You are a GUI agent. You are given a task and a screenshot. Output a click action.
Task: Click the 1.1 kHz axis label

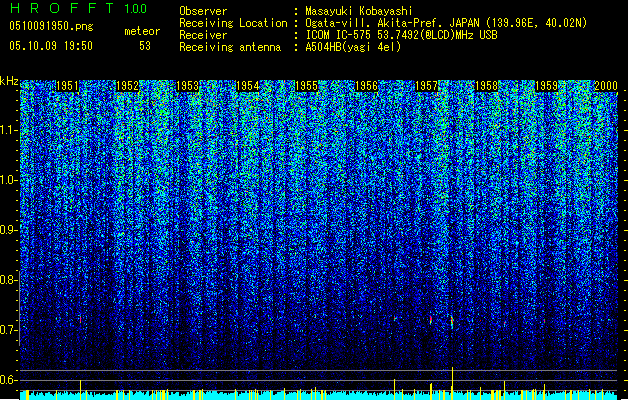click(8, 130)
